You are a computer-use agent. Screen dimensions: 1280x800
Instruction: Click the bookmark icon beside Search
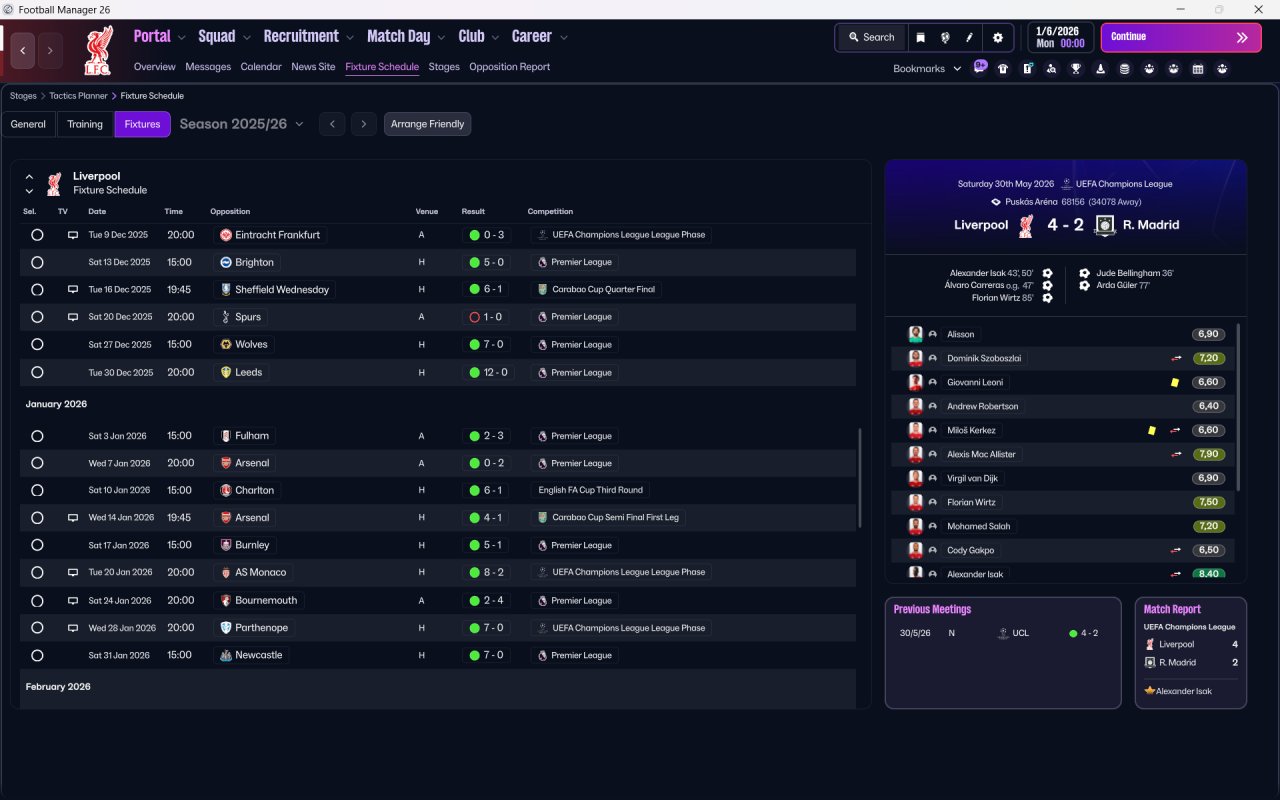pos(920,38)
